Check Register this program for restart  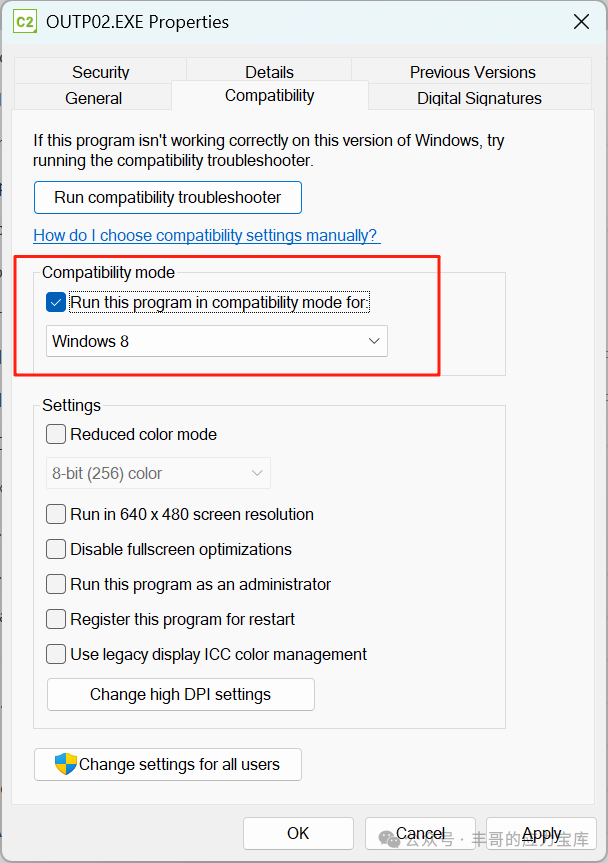point(56,619)
